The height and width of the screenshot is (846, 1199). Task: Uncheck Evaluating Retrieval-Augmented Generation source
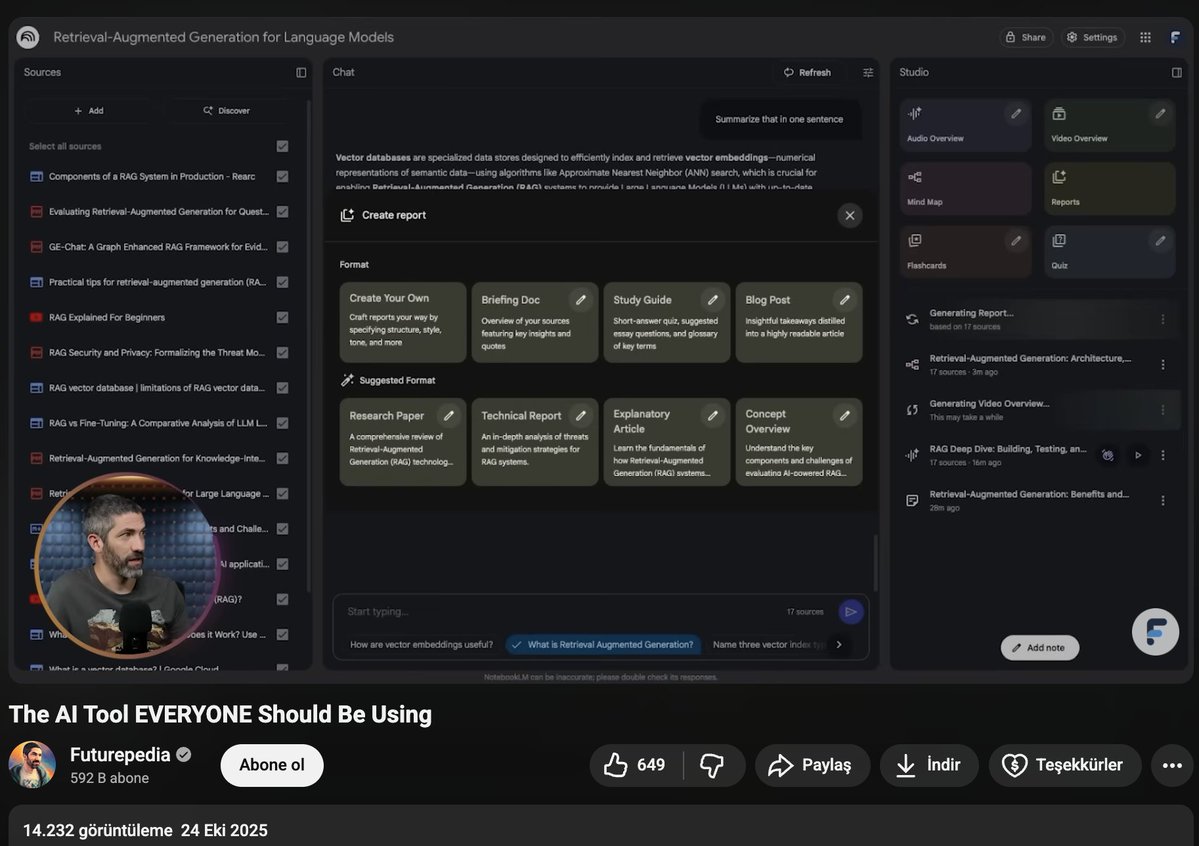coord(282,212)
